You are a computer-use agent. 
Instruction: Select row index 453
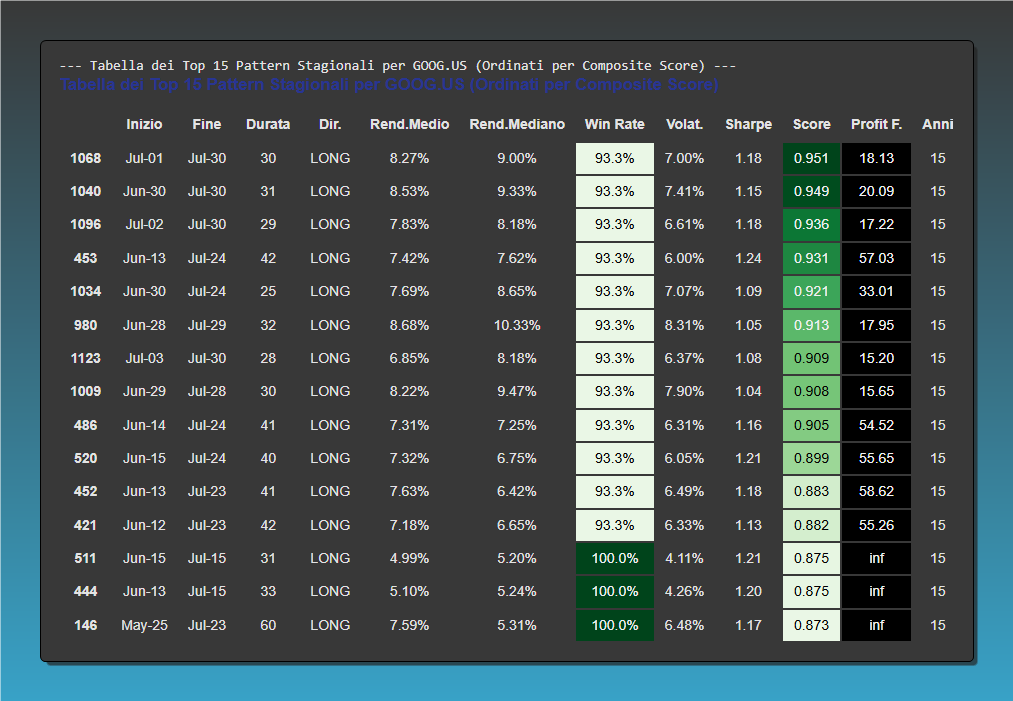point(85,258)
